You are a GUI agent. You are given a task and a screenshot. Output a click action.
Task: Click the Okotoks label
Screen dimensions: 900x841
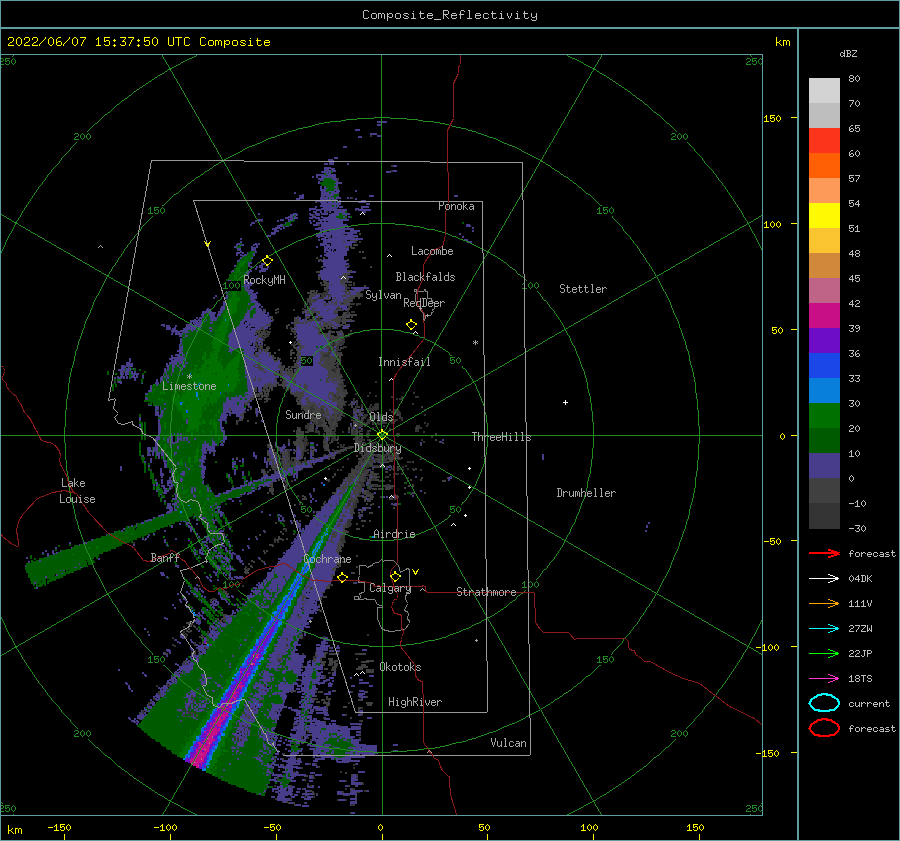point(400,667)
